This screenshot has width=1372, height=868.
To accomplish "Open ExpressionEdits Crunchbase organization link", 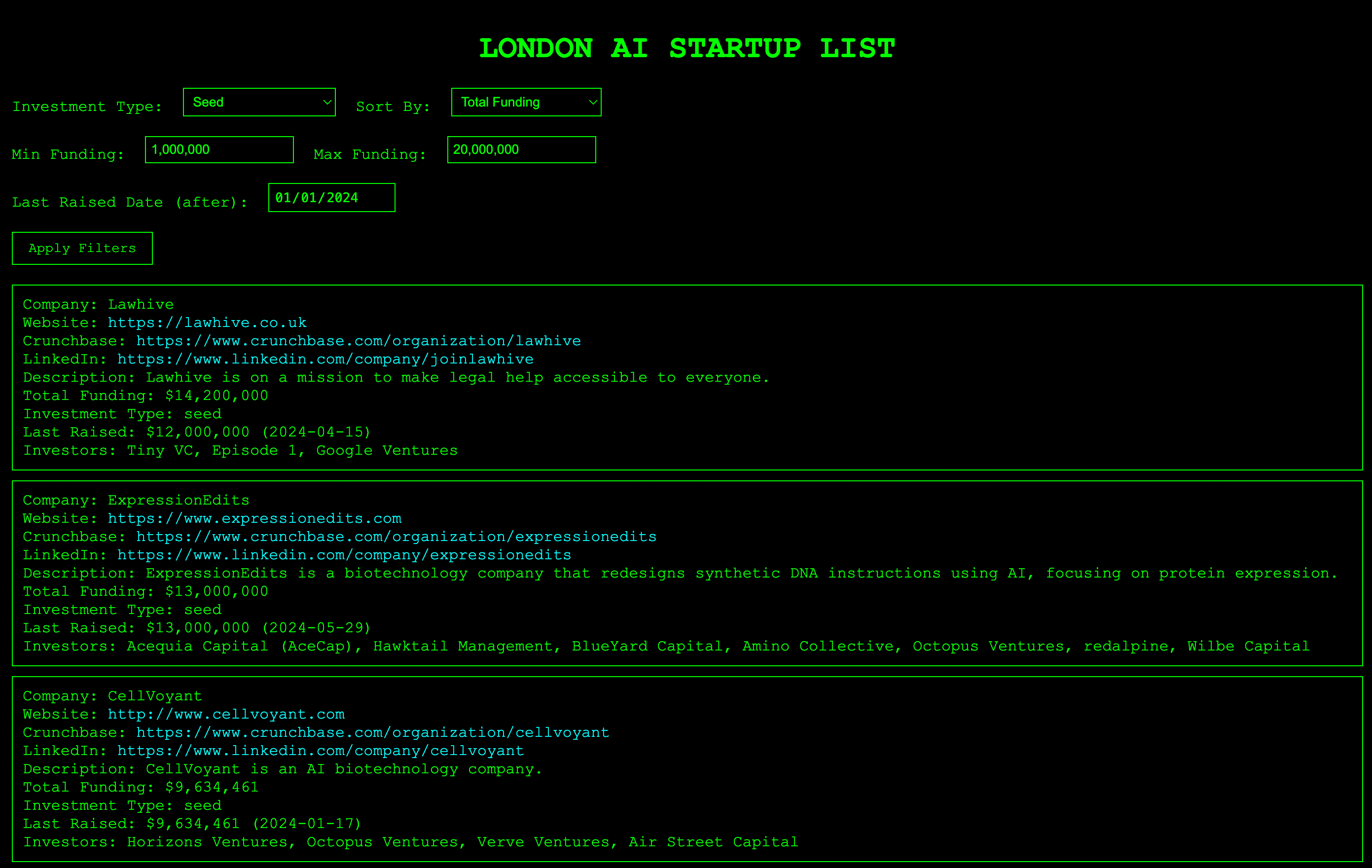I will [x=396, y=537].
